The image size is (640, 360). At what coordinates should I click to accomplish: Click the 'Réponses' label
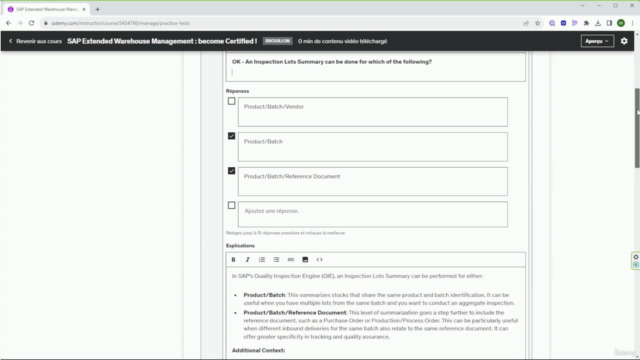click(238, 91)
